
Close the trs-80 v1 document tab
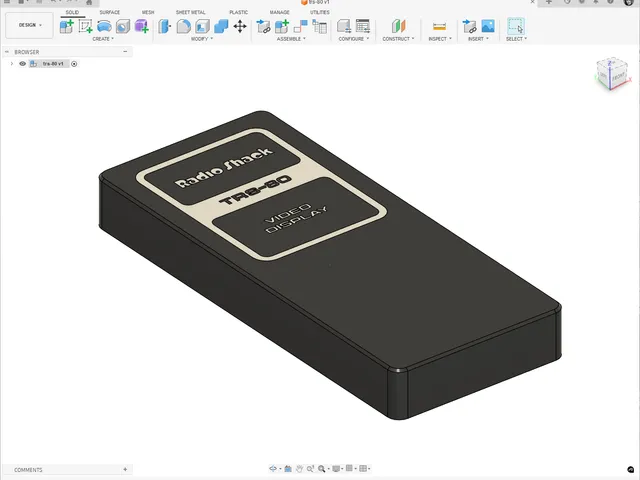[532, 2]
